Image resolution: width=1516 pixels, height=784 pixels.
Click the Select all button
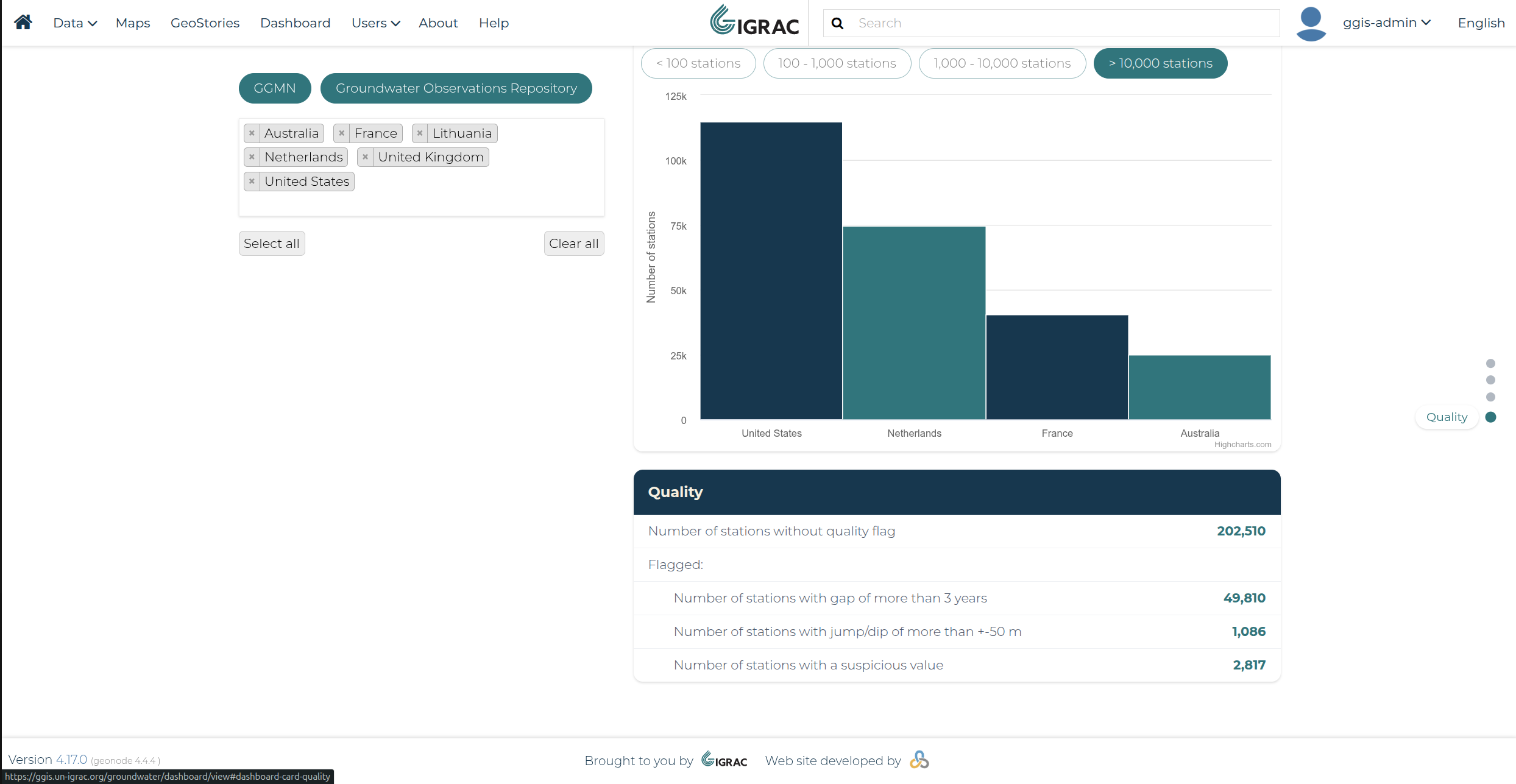[x=272, y=244]
